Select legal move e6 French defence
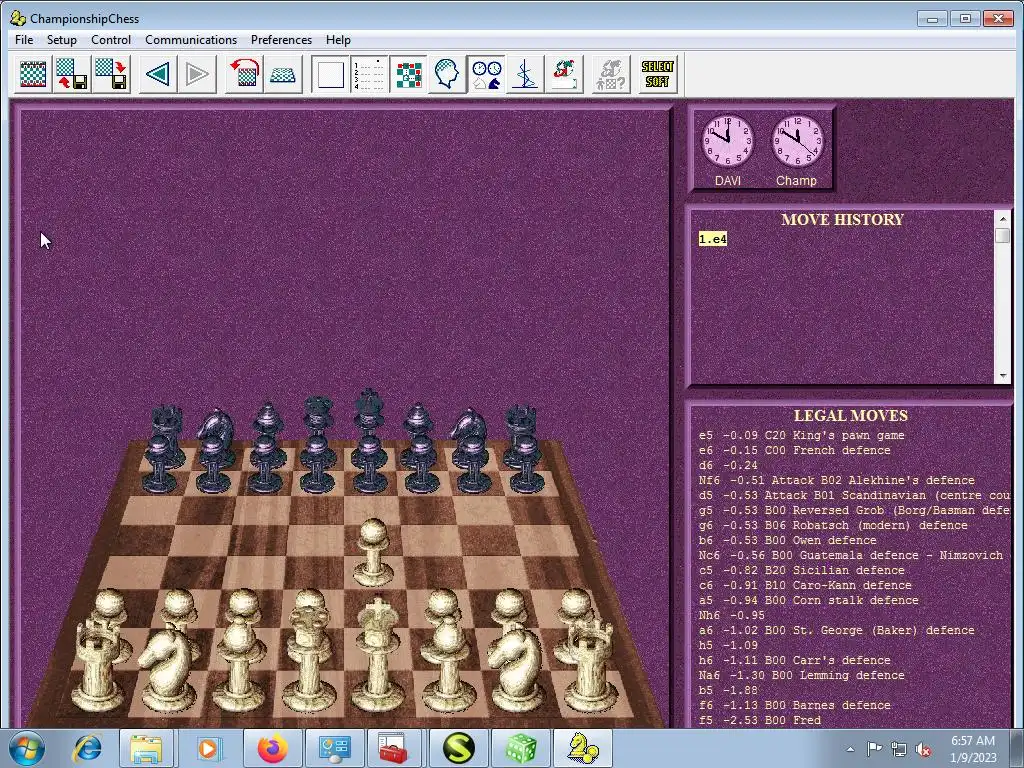 (795, 451)
